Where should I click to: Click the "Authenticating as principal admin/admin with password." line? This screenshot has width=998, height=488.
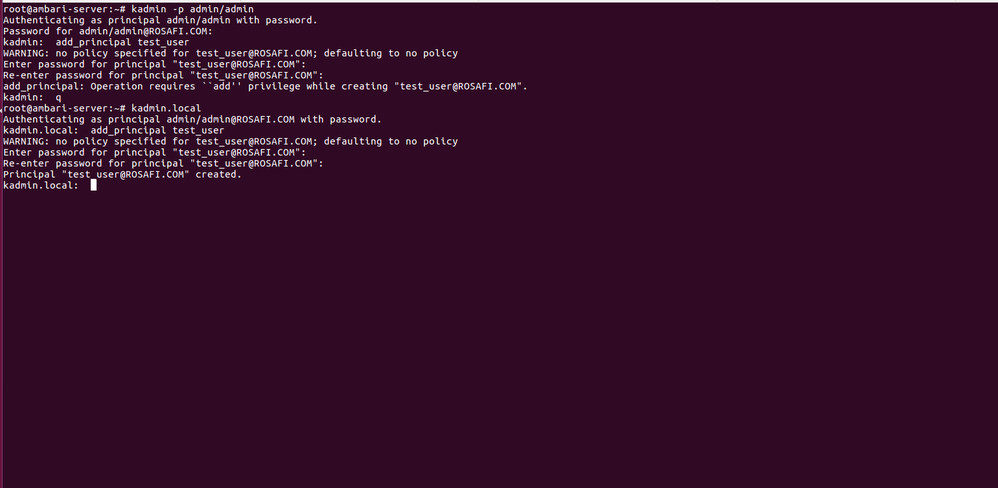click(x=160, y=20)
